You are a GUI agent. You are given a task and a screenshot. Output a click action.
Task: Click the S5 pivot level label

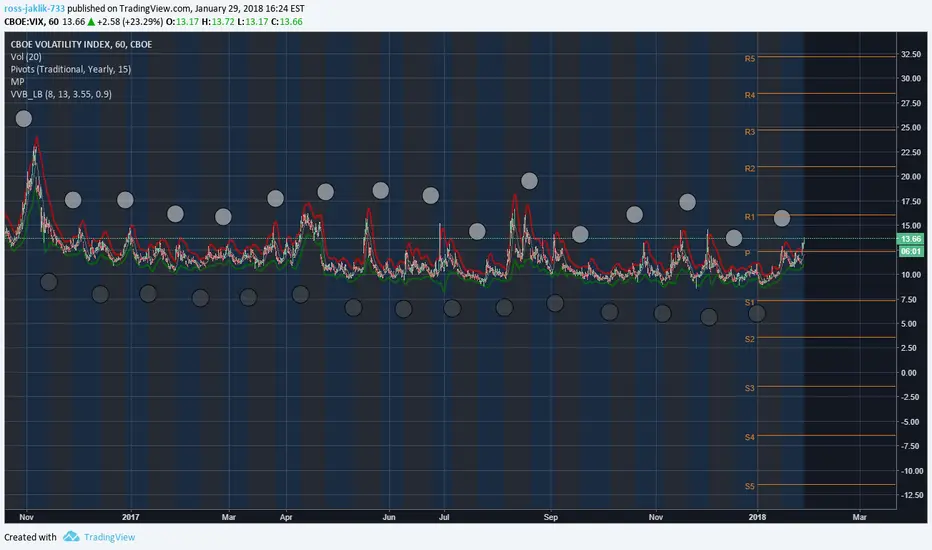point(750,486)
